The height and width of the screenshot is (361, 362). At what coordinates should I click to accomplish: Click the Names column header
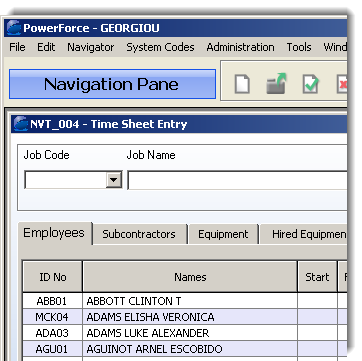(x=190, y=277)
